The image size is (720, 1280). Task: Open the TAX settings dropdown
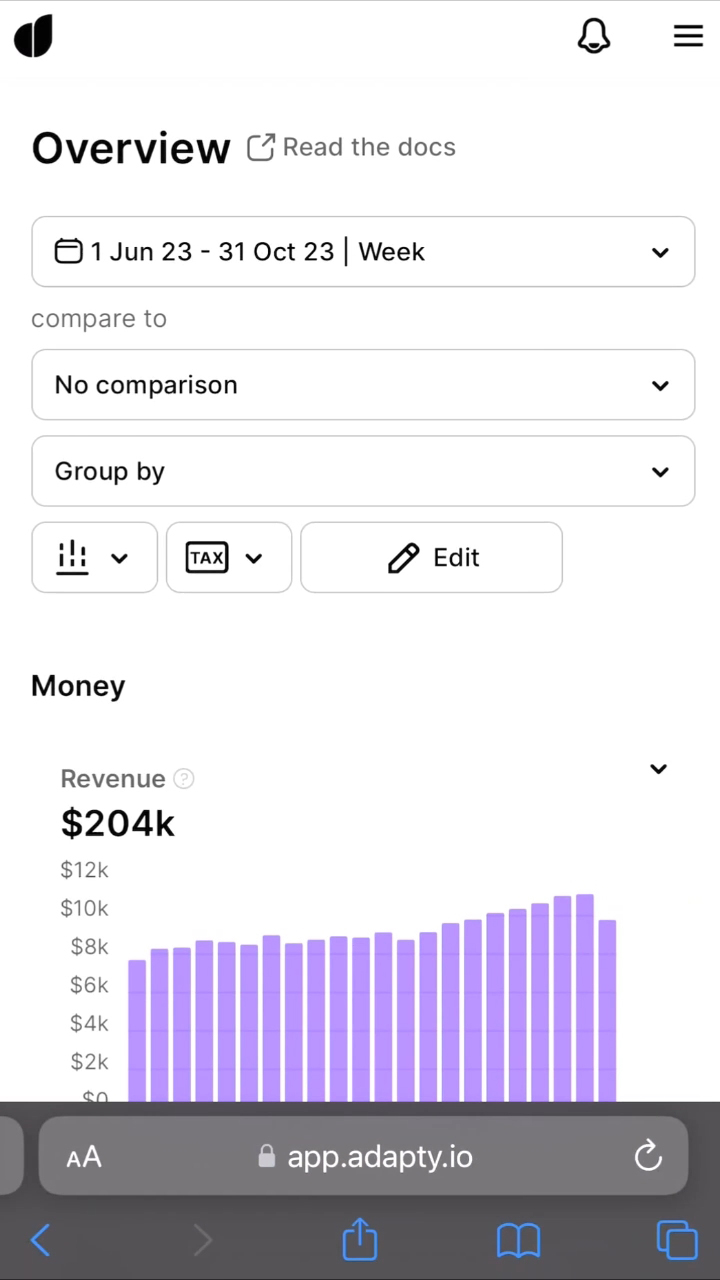229,557
